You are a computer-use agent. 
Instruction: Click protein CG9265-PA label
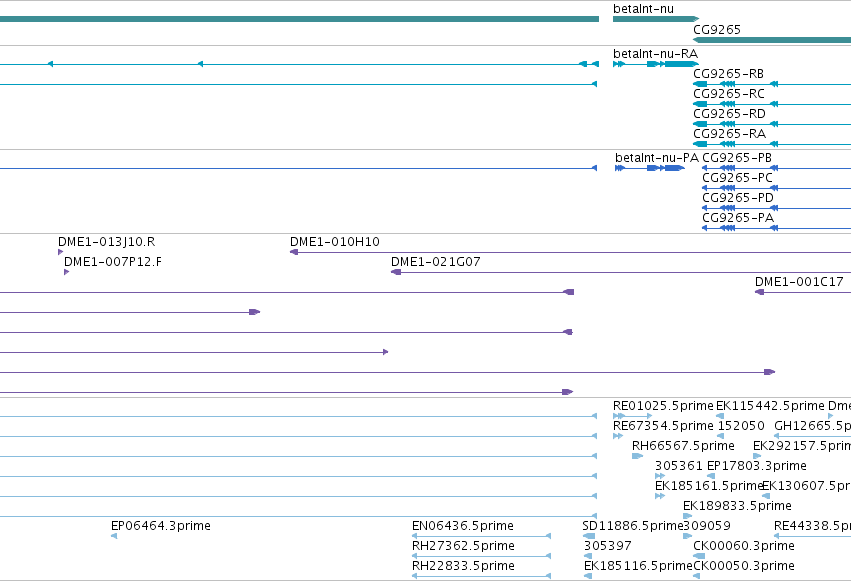pos(738,218)
